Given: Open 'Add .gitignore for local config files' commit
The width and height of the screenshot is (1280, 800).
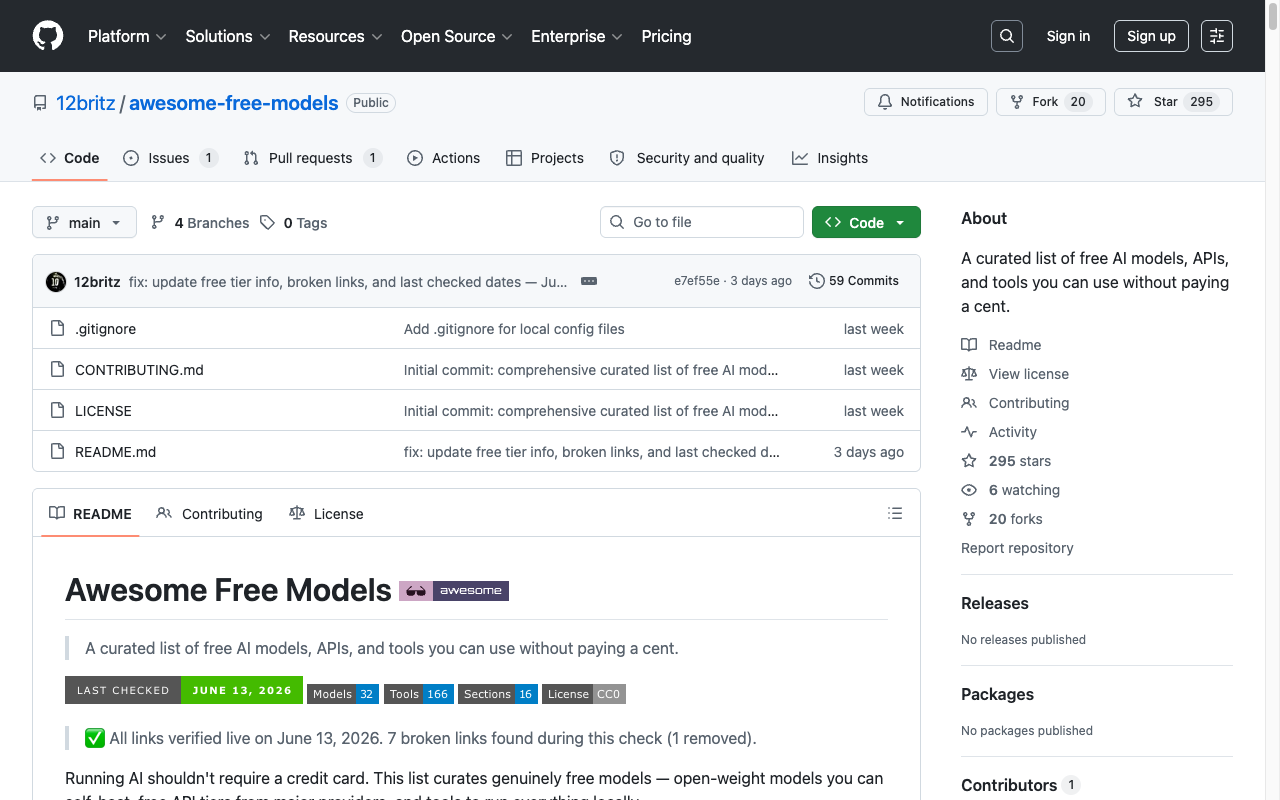Looking at the screenshot, I should (x=514, y=329).
